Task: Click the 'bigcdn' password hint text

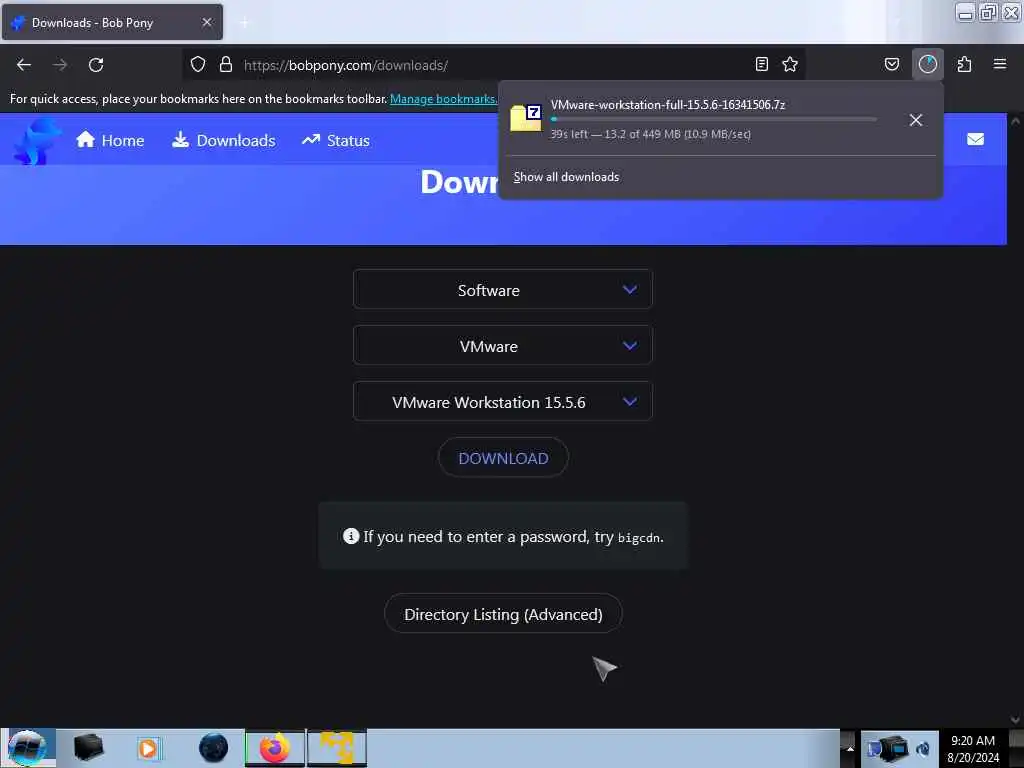Action: (x=639, y=537)
